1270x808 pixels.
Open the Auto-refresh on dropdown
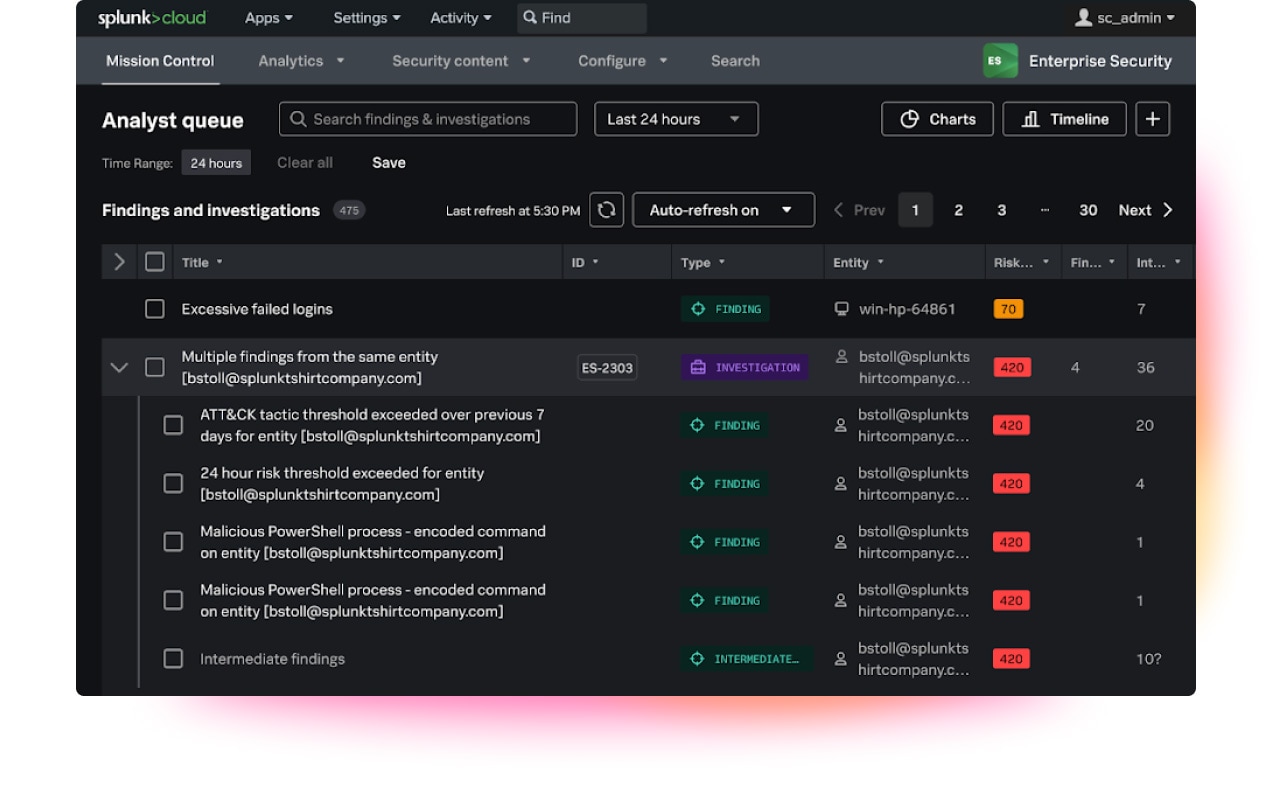click(x=723, y=210)
